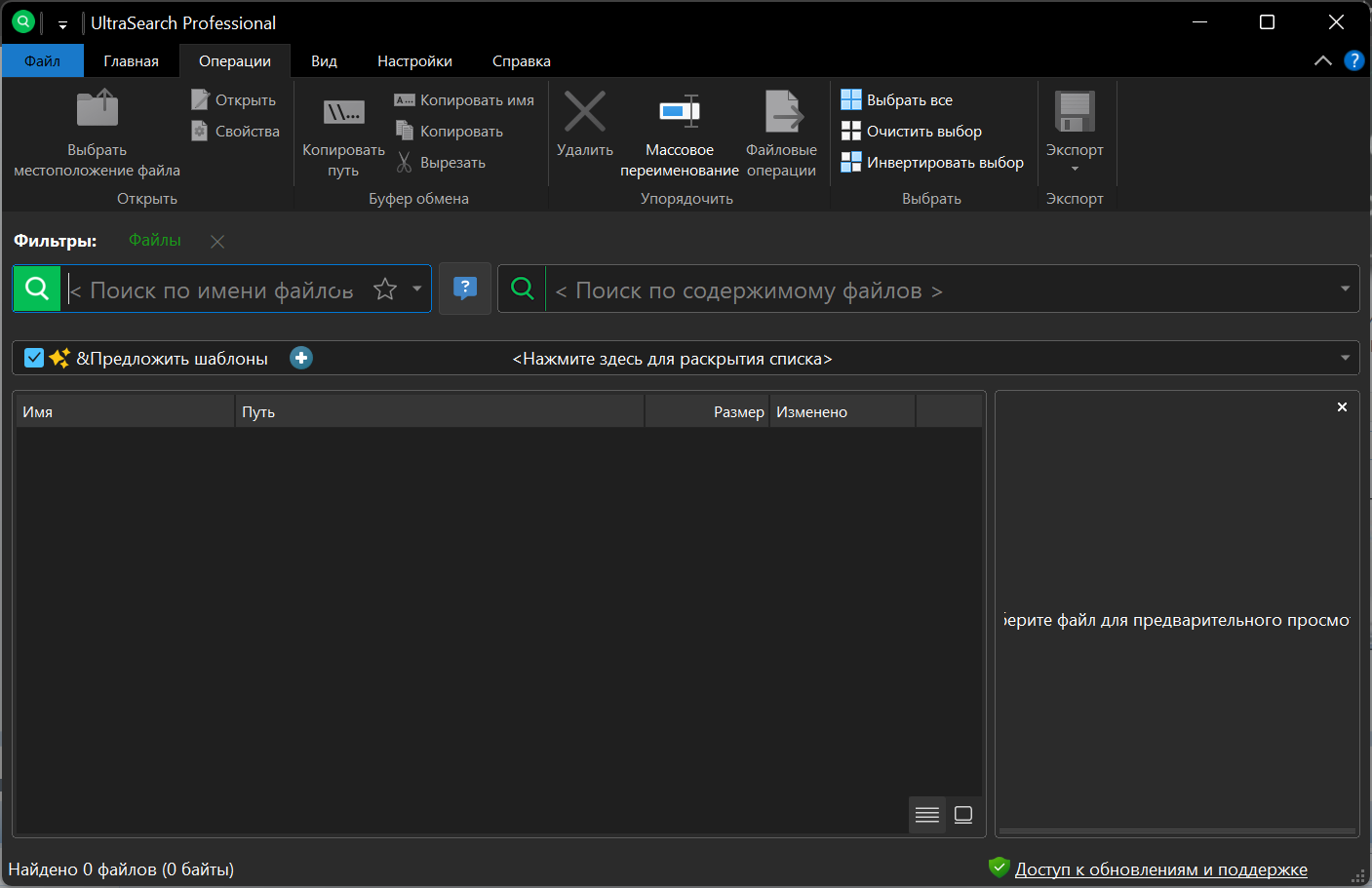This screenshot has width=1372, height=888.
Task: Toggle the Предложить шаблоны checkbox
Action: [34, 358]
